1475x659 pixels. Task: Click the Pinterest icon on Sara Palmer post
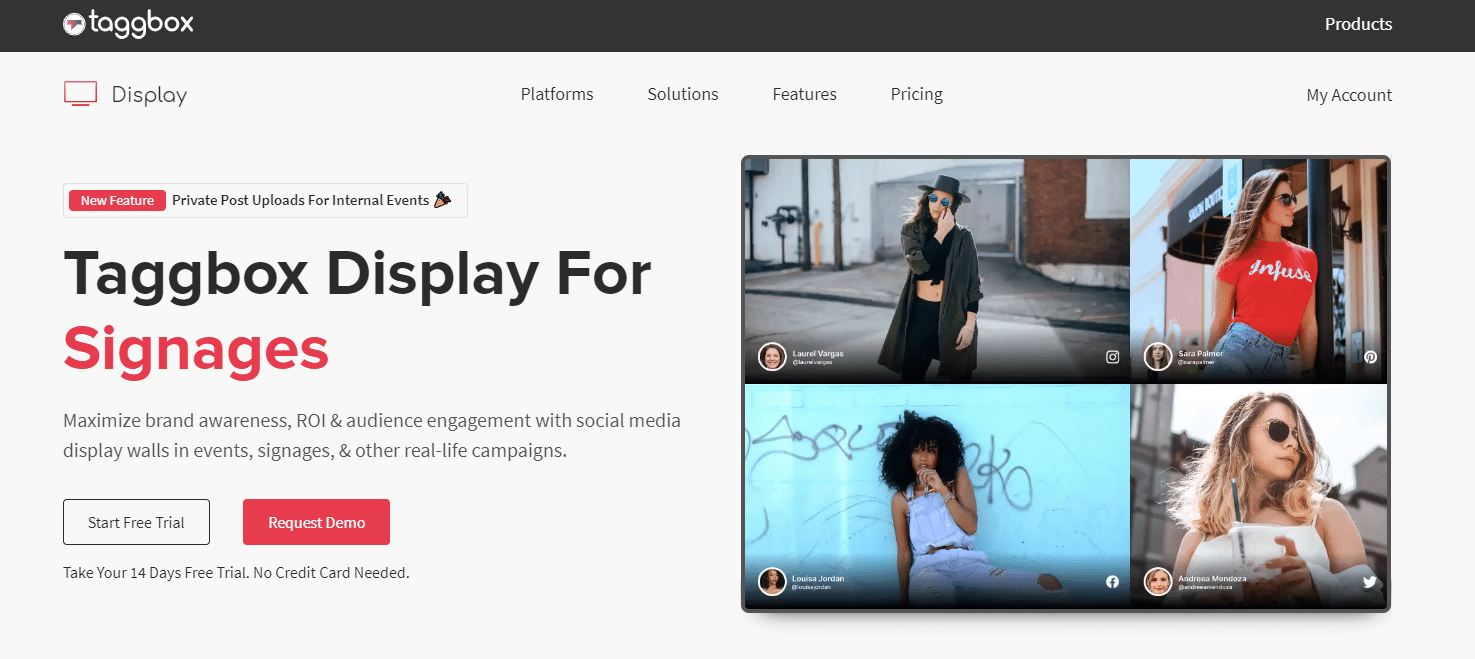point(1370,357)
